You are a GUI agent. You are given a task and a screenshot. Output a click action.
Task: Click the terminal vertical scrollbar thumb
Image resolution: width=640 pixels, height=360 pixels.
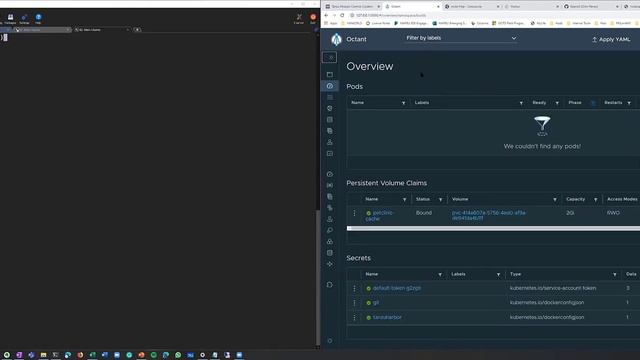click(318, 278)
